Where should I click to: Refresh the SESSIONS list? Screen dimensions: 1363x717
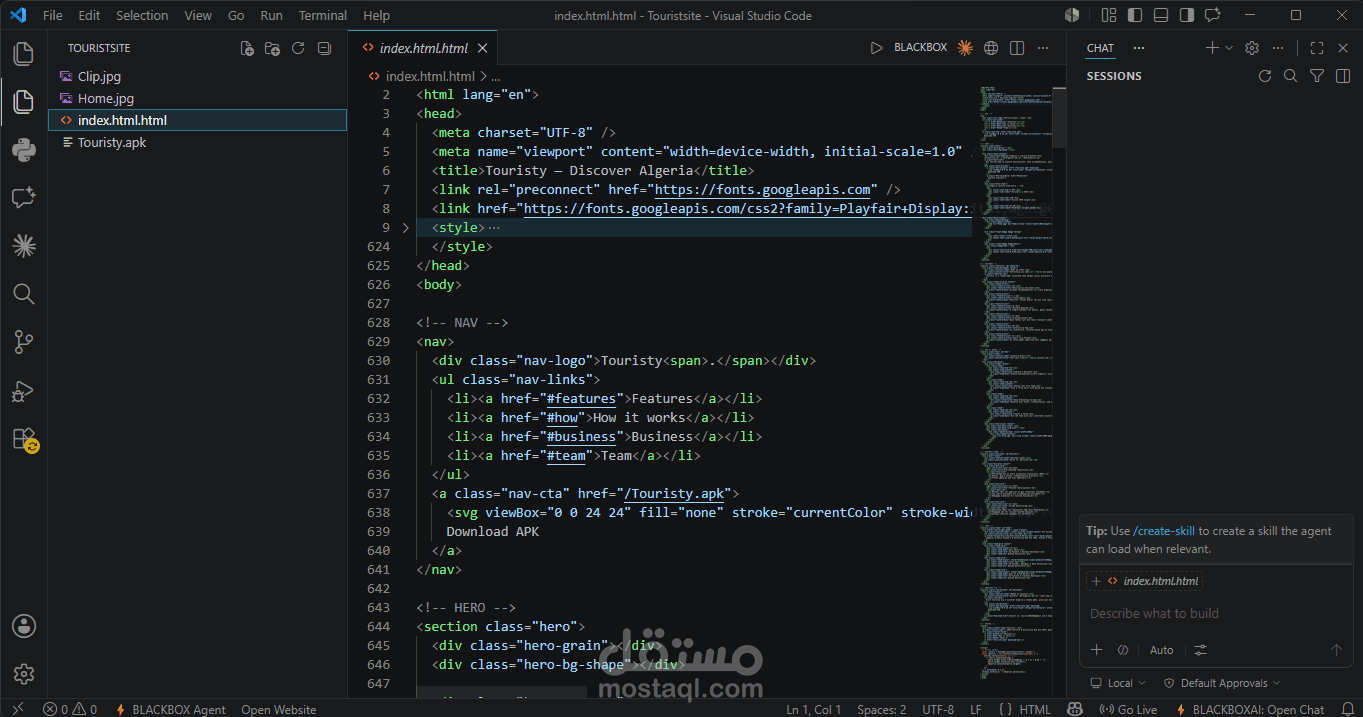click(x=1265, y=76)
